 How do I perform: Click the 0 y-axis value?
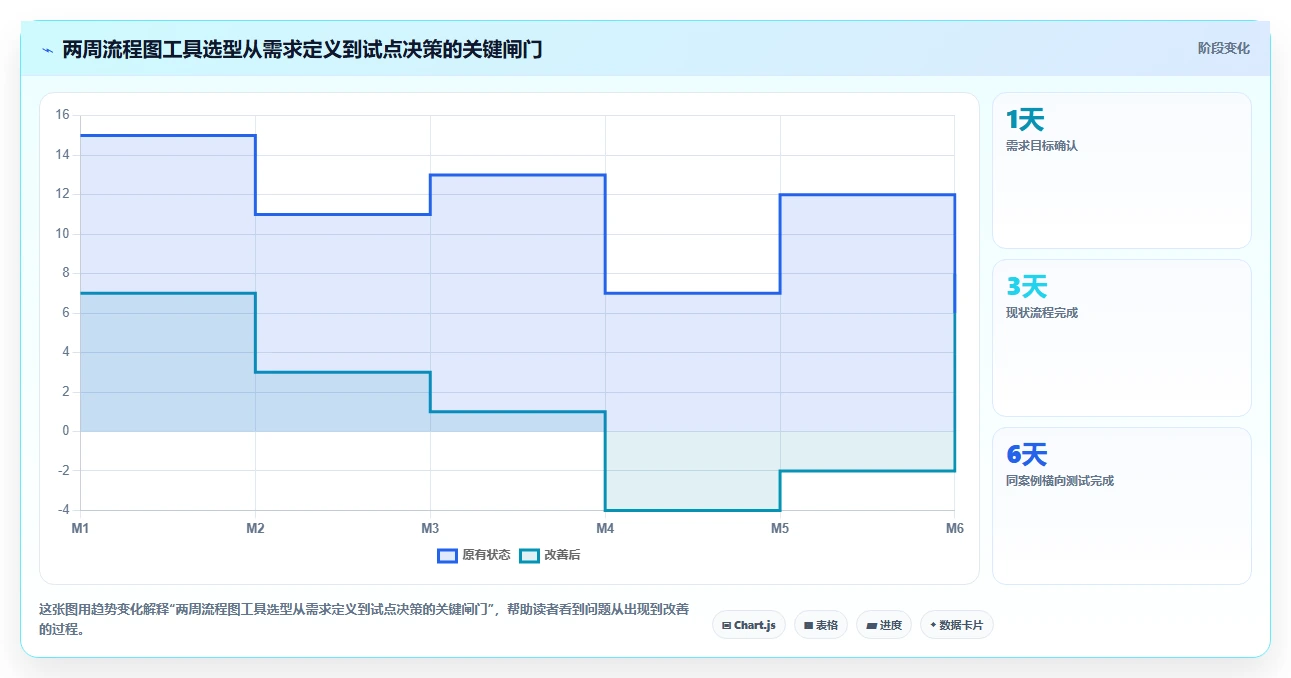pos(66,431)
